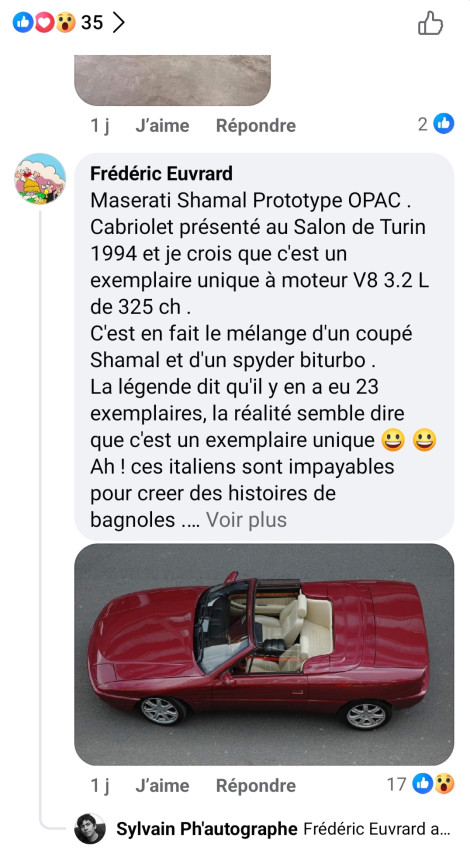Image resolution: width=470 pixels, height=860 pixels.
Task: Open Frédéric Euvrard's profile avatar
Action: tap(39, 179)
